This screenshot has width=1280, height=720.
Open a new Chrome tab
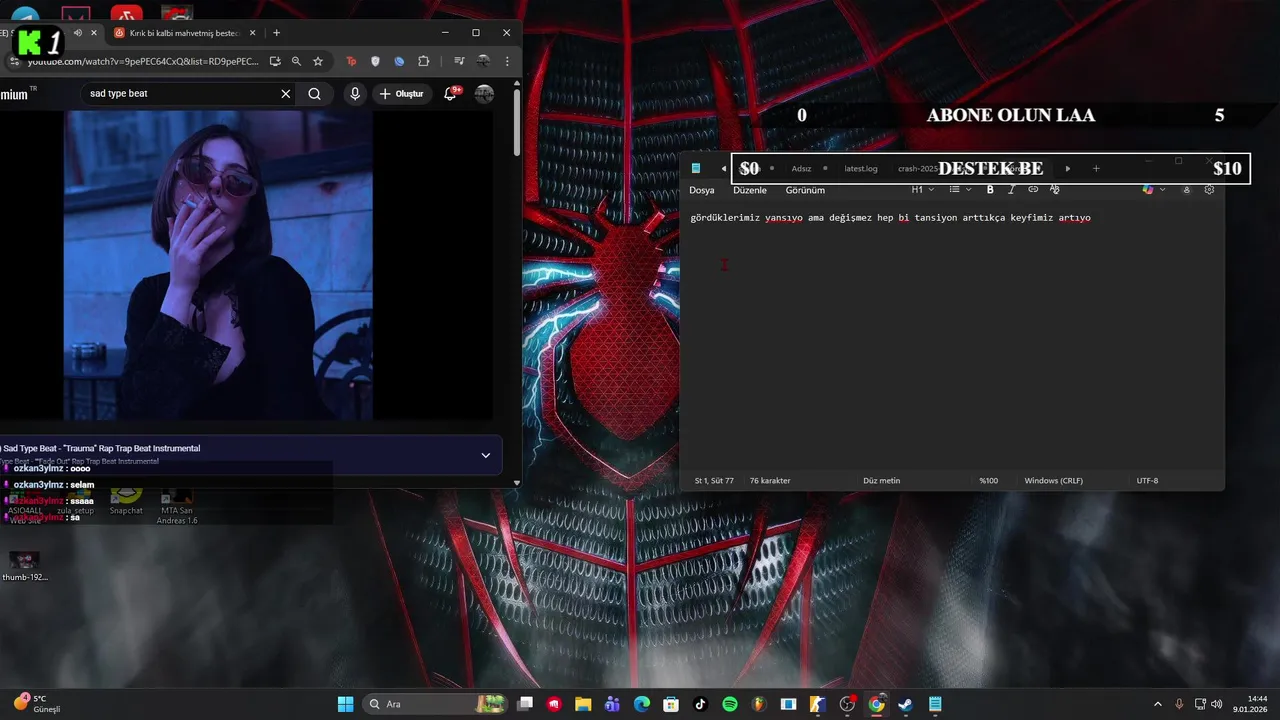[x=277, y=33]
